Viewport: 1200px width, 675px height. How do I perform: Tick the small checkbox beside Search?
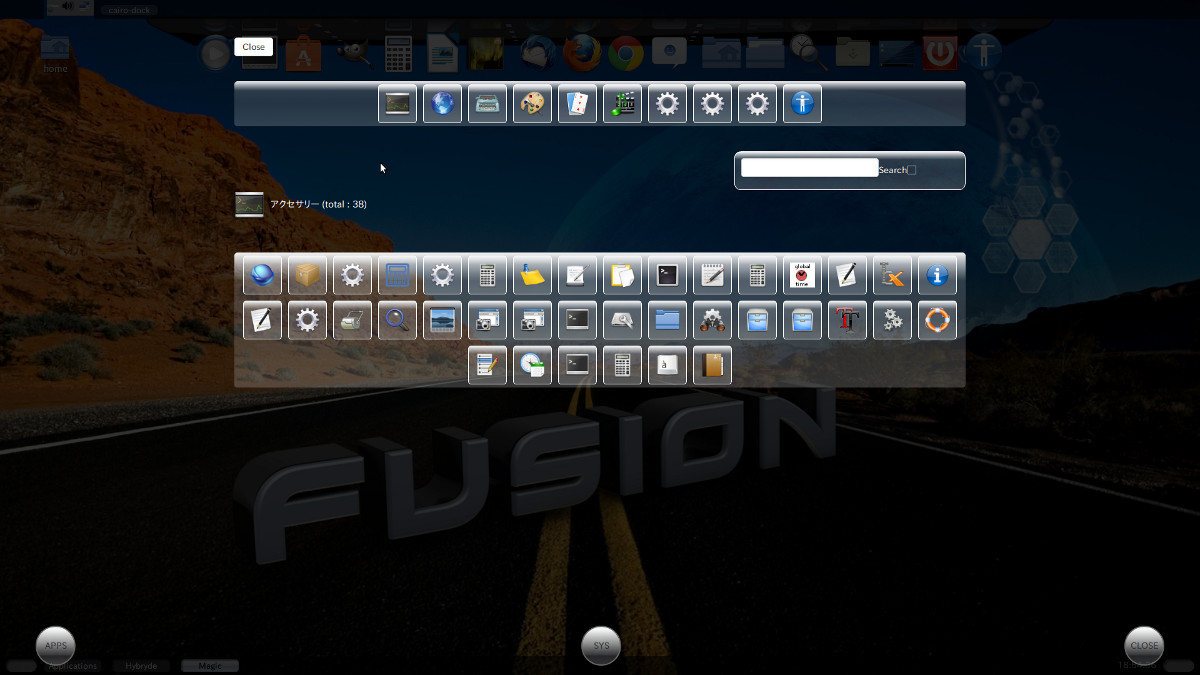click(911, 170)
